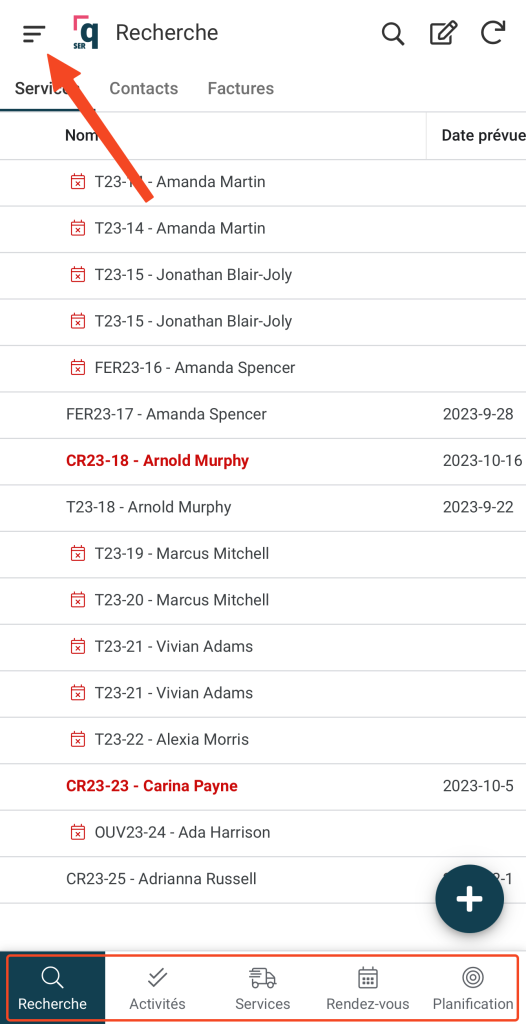This screenshot has width=526, height=1024.
Task: Open CR23-18 - Arnold Murphy row
Action: pyautogui.click(x=263, y=461)
